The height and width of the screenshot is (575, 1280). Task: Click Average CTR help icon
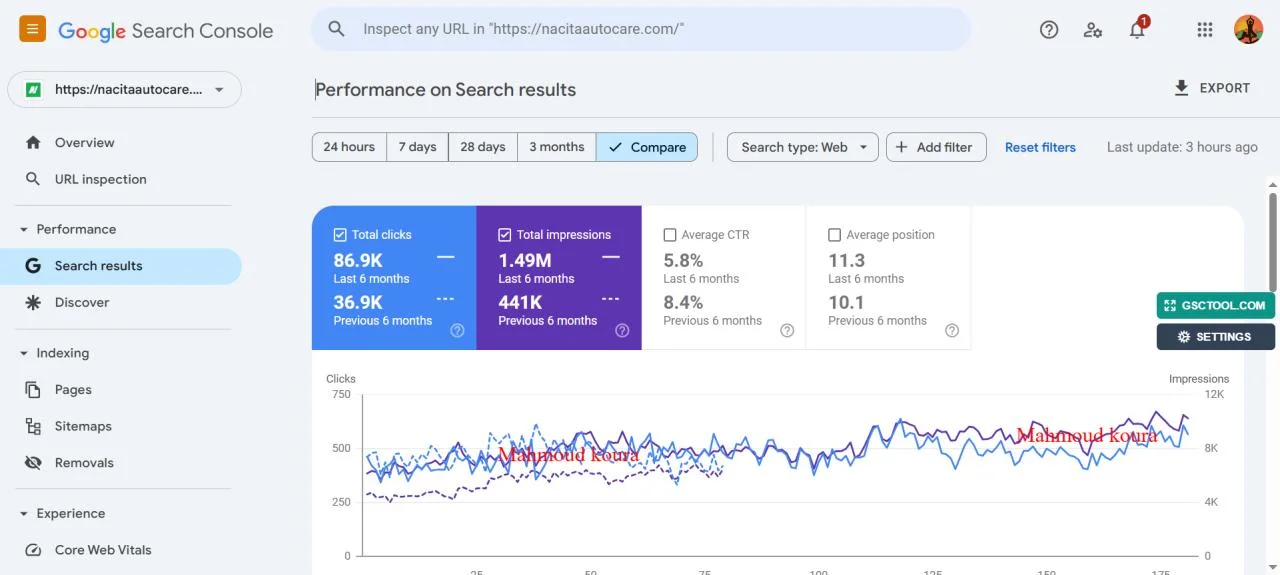[787, 330]
